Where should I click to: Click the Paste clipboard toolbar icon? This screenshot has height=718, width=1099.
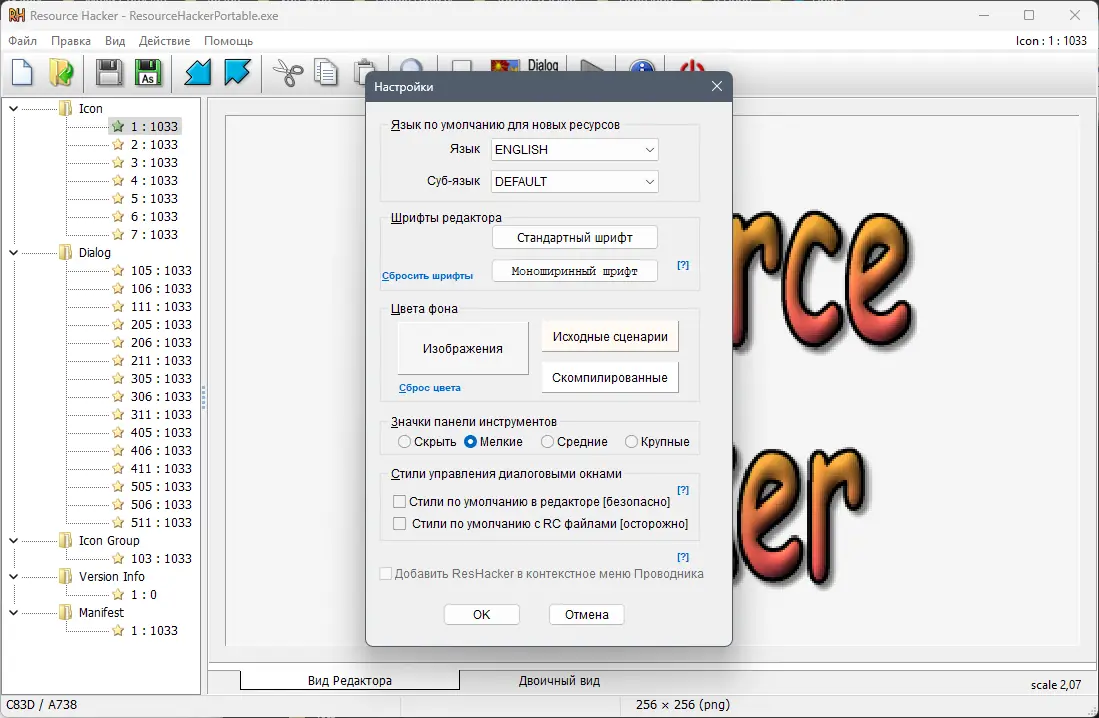[363, 72]
